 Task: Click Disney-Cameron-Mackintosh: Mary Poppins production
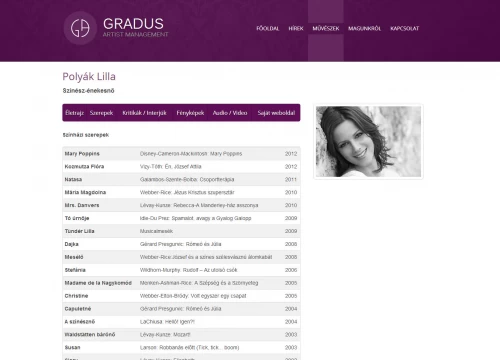[191, 154]
